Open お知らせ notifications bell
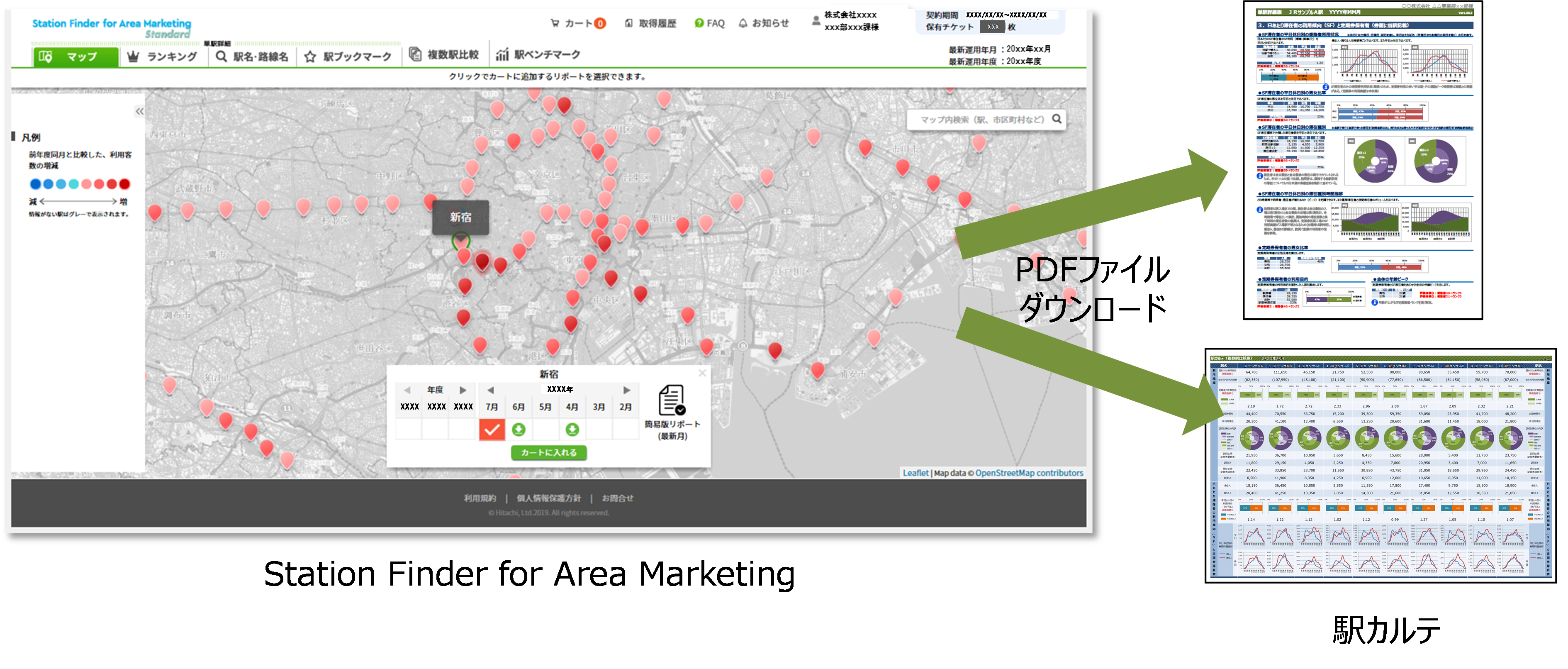 coord(743,23)
